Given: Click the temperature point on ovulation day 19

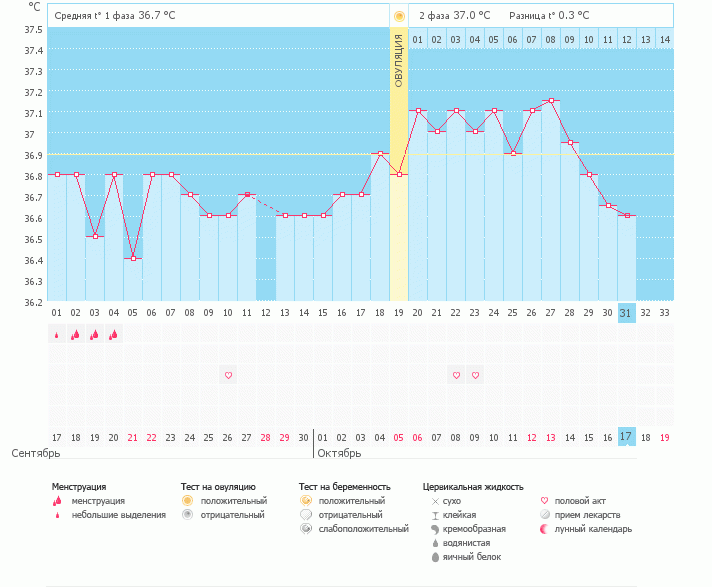Looking at the screenshot, I should [x=400, y=174].
